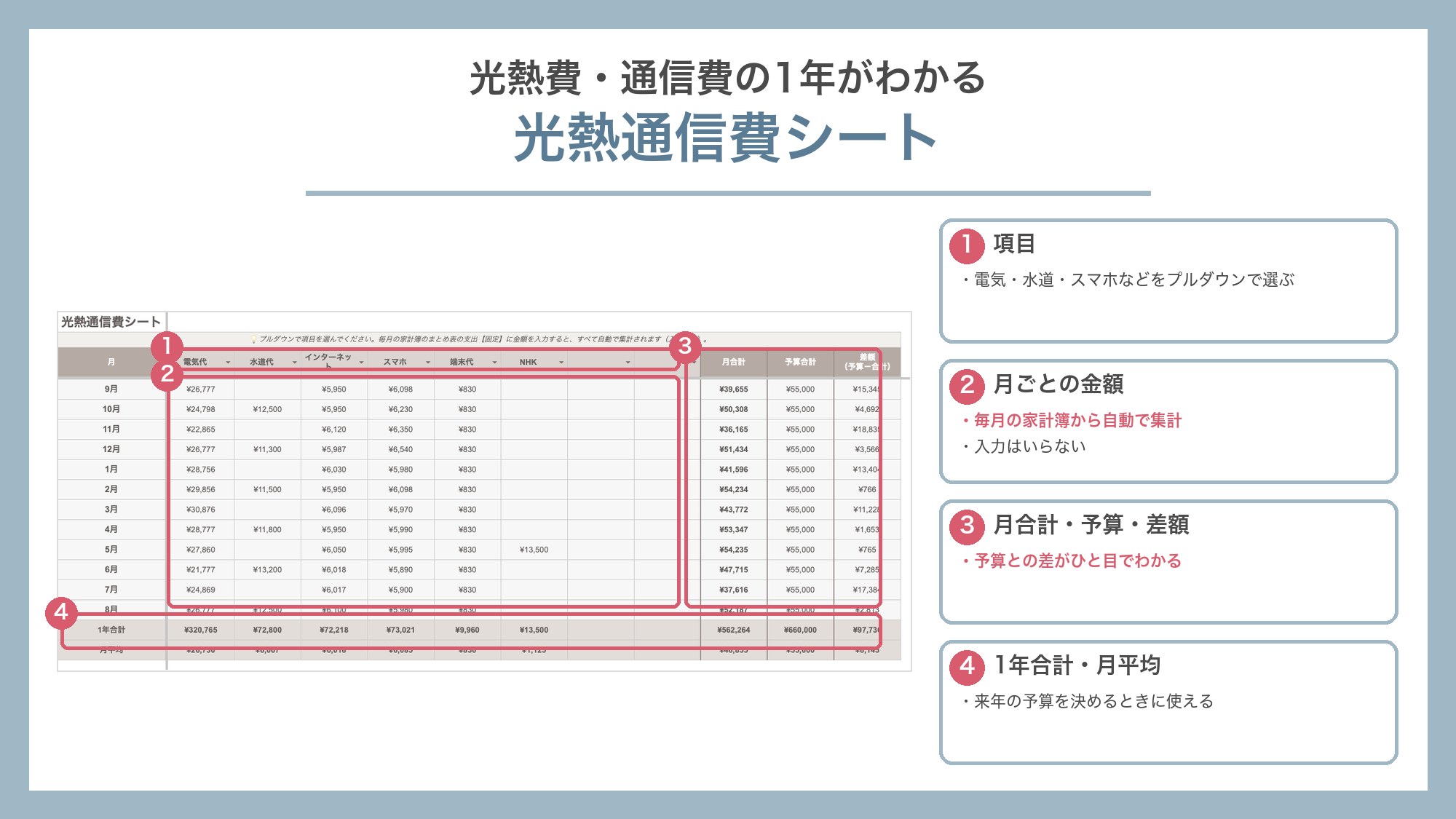1456x819 pixels.
Task: Select the 予算合計 column header
Action: point(800,362)
